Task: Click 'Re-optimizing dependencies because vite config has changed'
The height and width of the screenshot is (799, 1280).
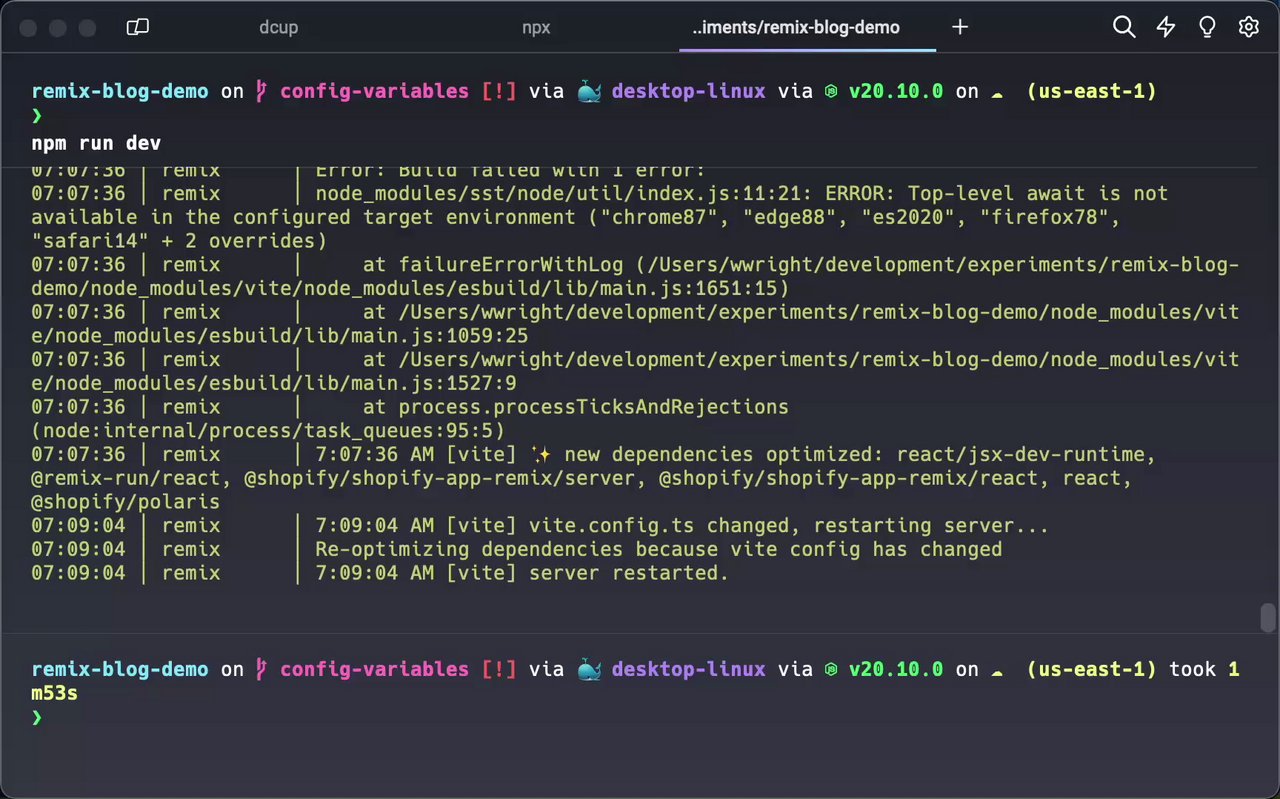Action: pyautogui.click(x=659, y=549)
